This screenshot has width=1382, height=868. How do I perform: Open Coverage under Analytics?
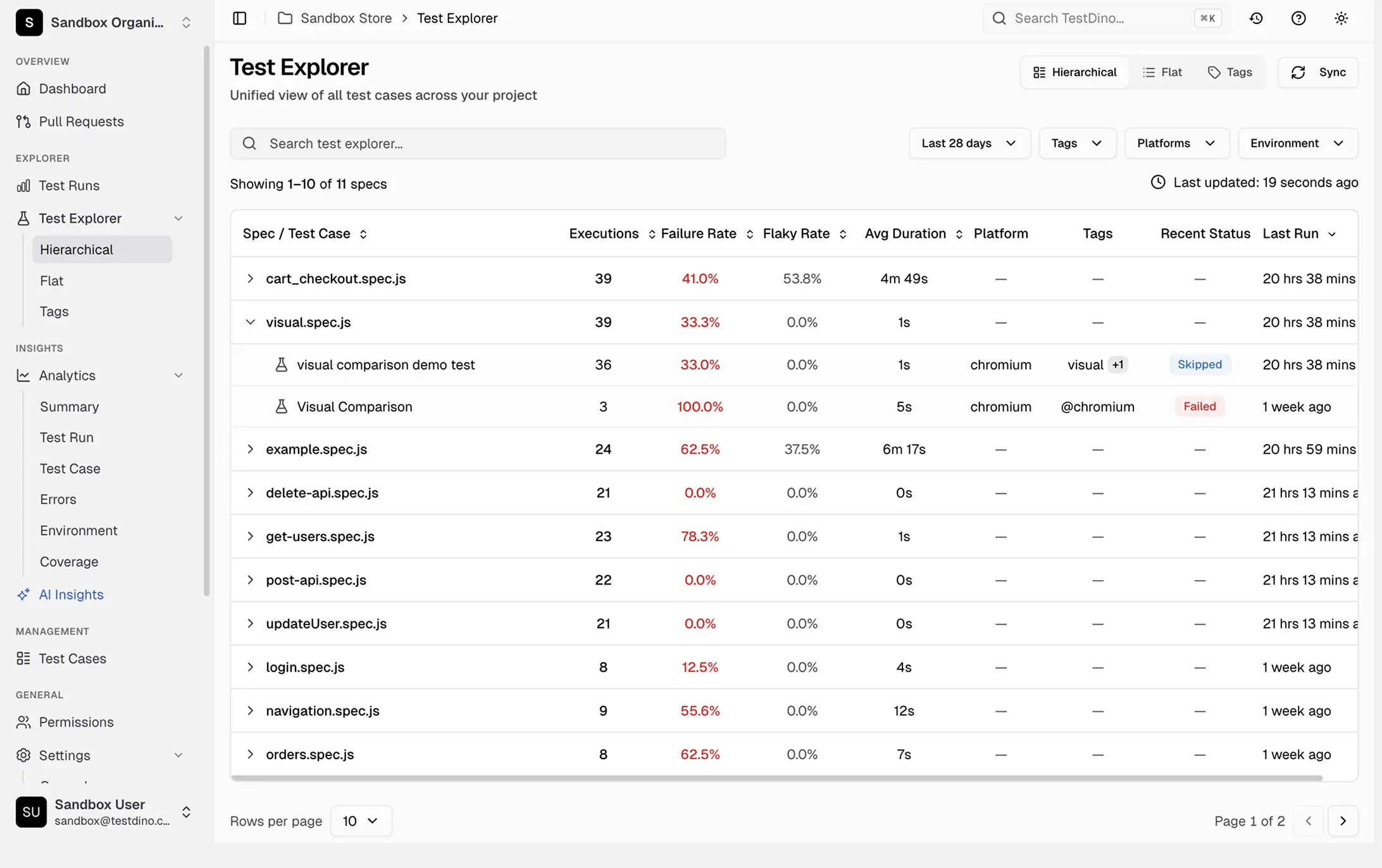(68, 562)
